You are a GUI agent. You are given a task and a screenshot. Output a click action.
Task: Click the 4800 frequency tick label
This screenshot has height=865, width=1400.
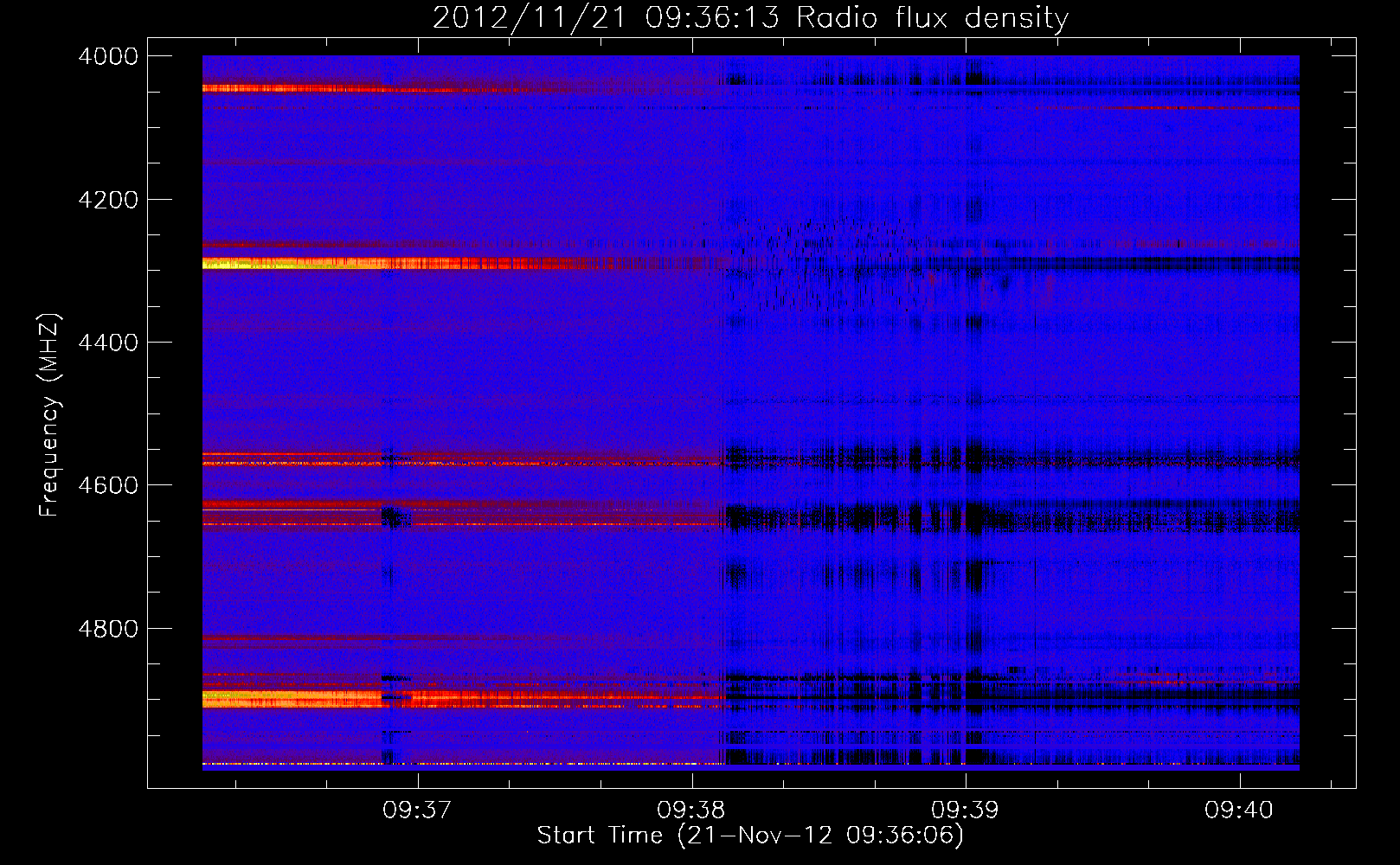pyautogui.click(x=108, y=629)
